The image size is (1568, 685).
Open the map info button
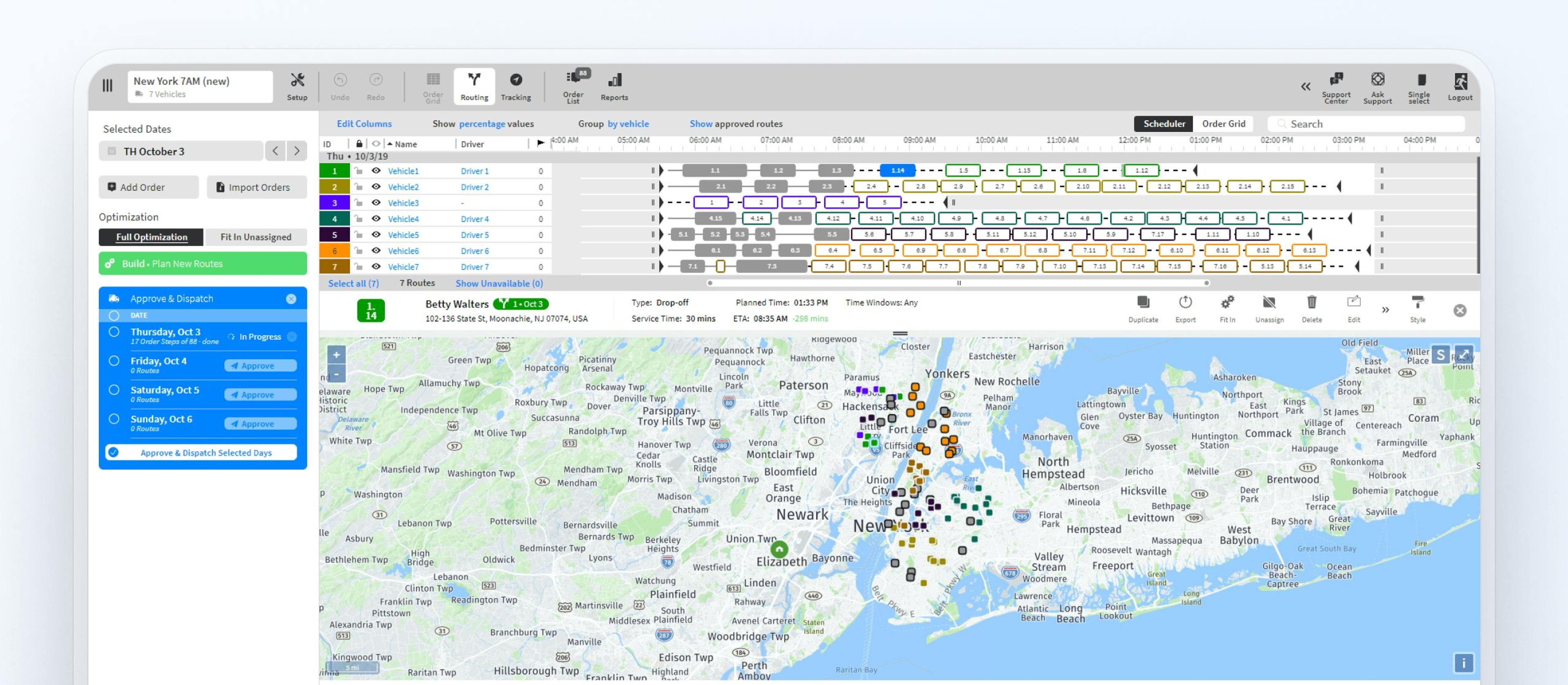click(1463, 663)
